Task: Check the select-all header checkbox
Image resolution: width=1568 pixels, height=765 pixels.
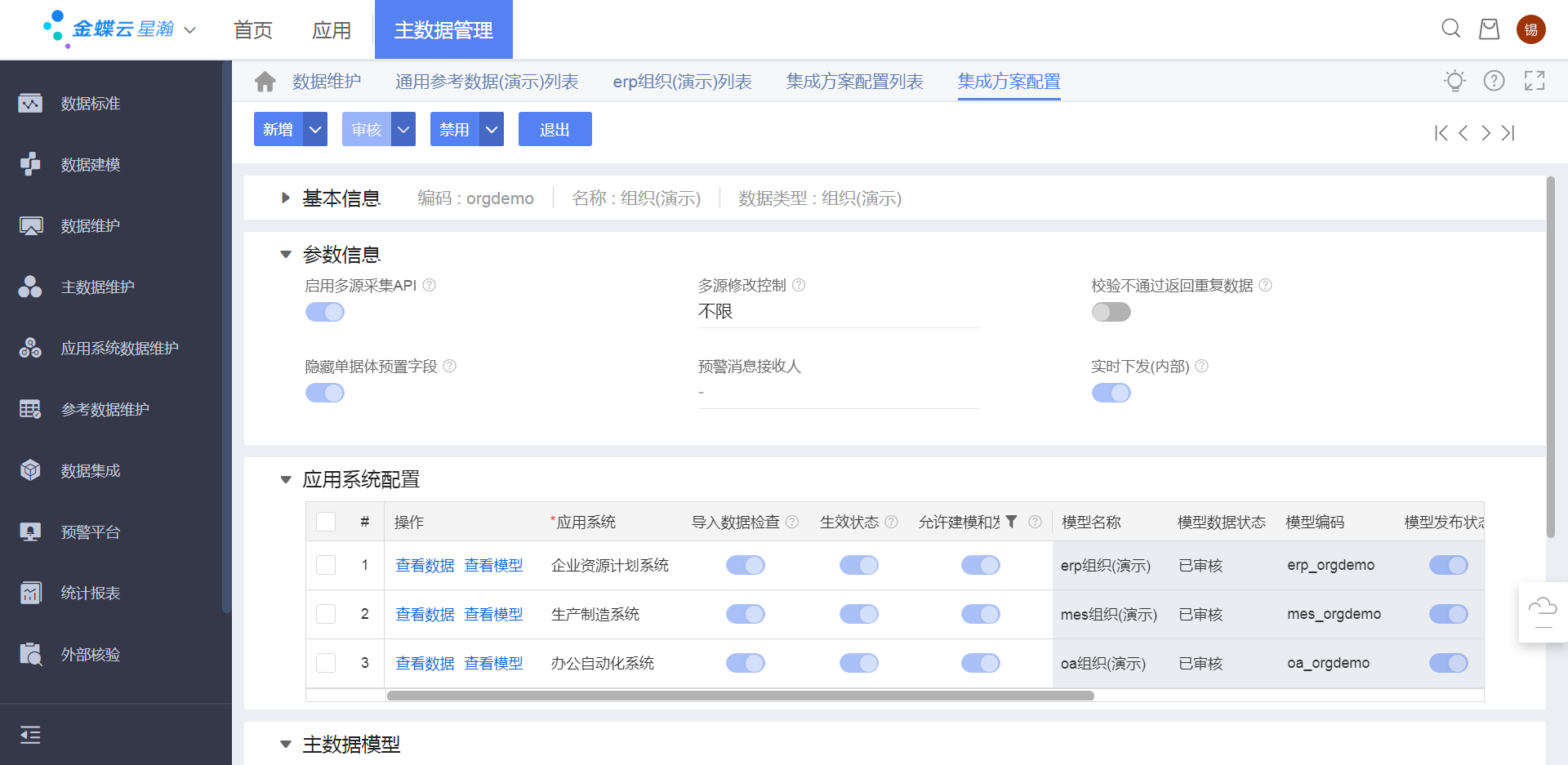Action: coord(326,522)
